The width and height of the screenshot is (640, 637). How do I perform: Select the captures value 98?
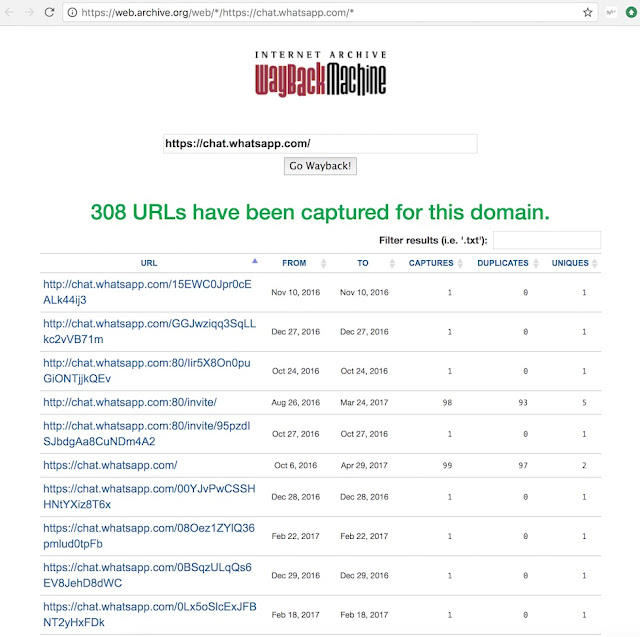(x=447, y=402)
